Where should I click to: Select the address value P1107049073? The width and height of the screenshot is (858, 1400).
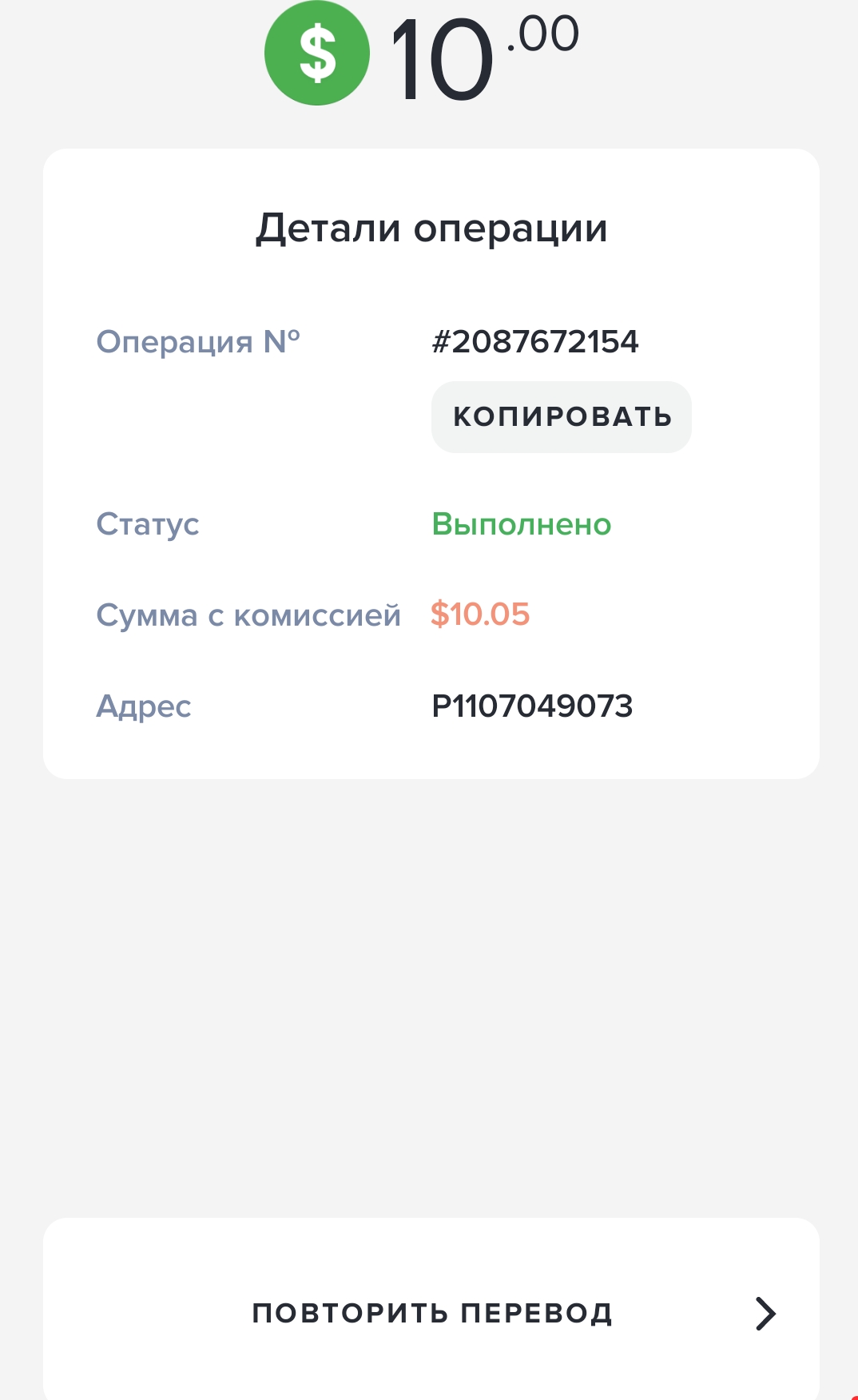pyautogui.click(x=532, y=706)
